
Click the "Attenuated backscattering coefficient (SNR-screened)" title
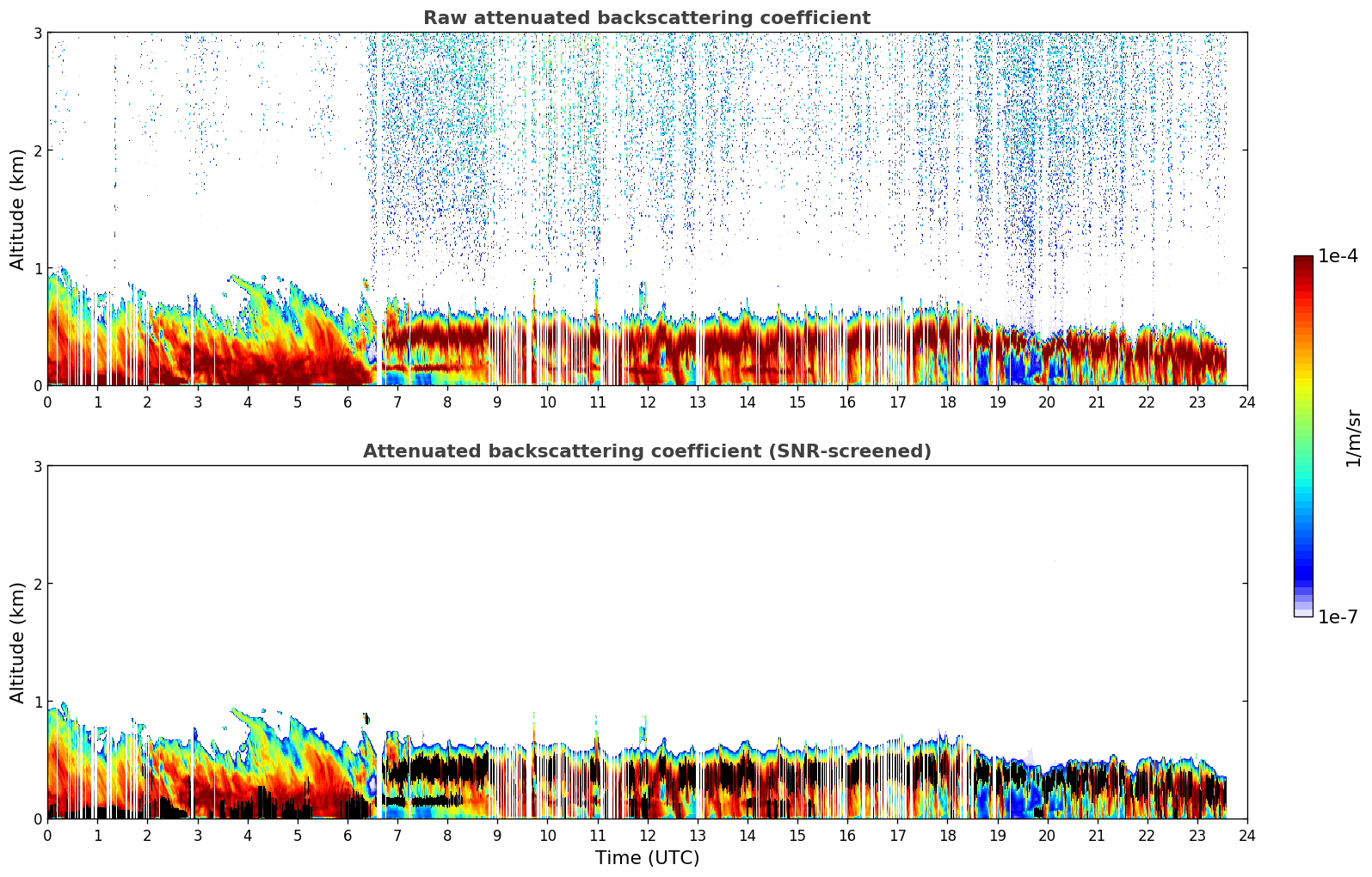pos(647,451)
